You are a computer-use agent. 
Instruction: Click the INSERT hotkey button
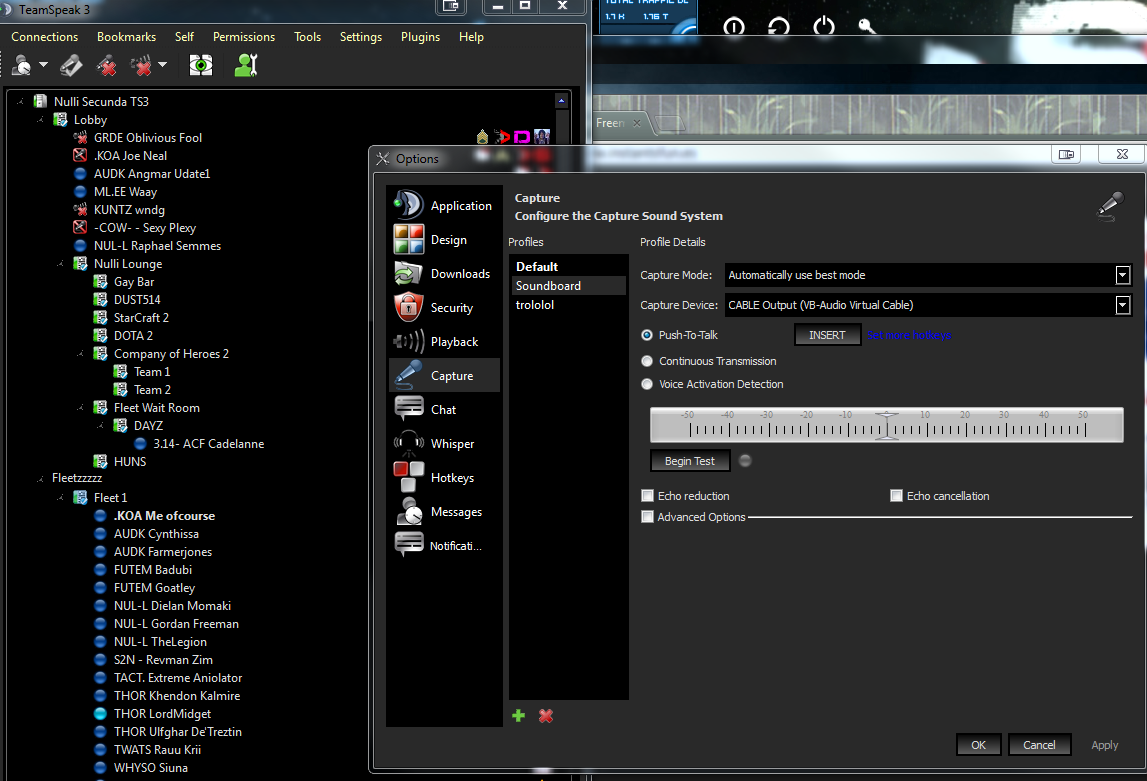coord(827,335)
